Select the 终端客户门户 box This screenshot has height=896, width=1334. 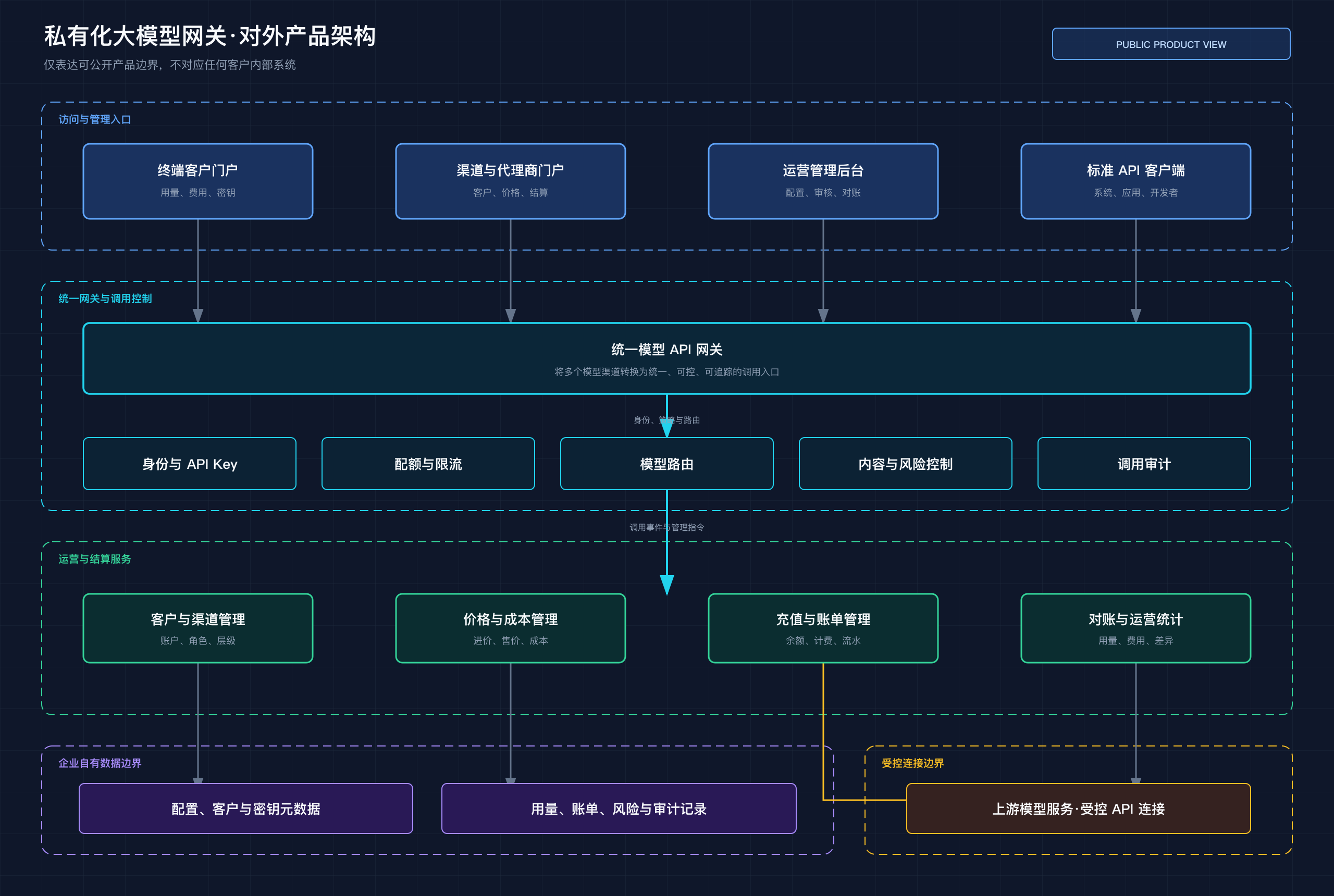coord(198,181)
